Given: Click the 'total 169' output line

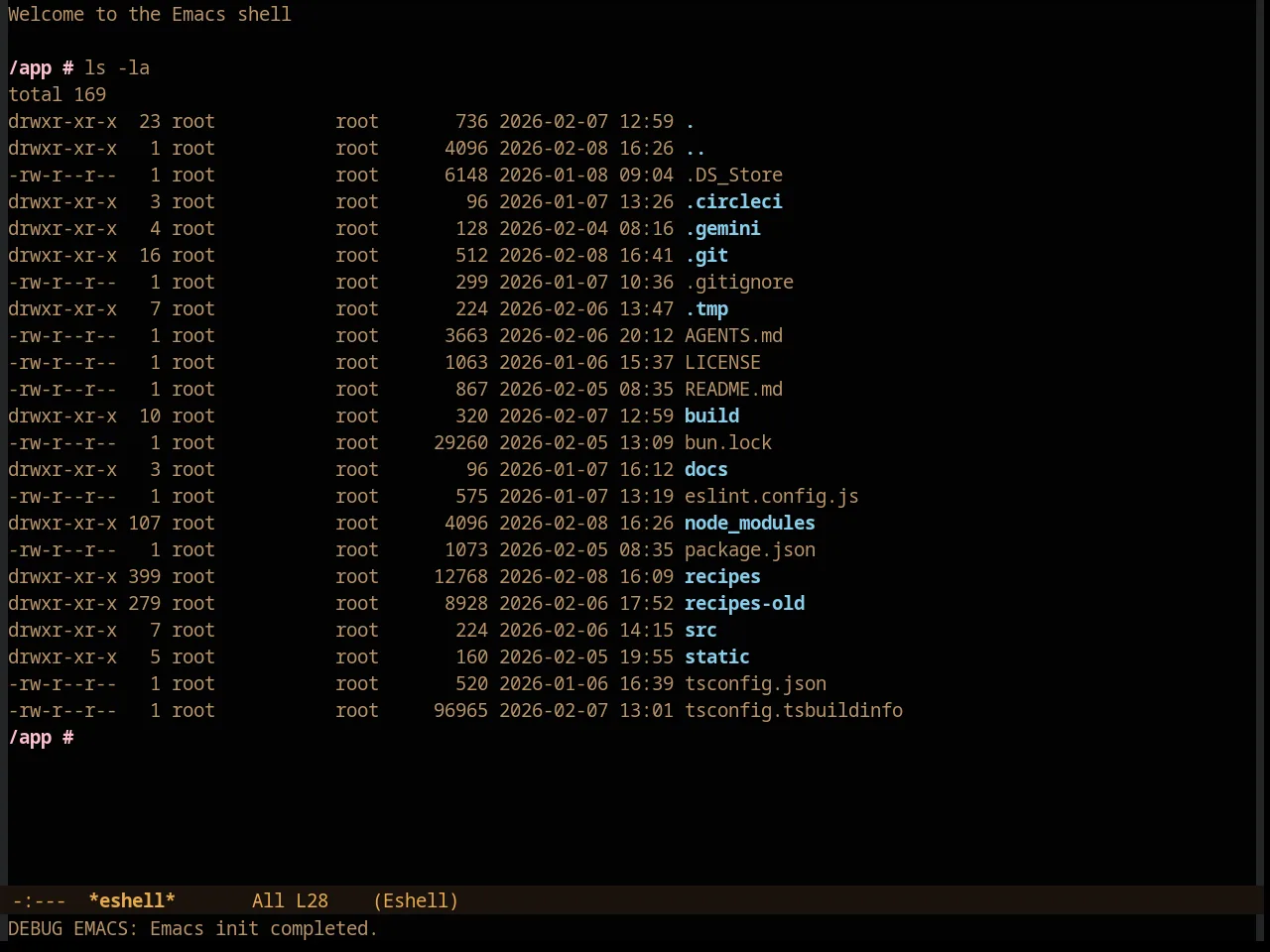Looking at the screenshot, I should (57, 94).
